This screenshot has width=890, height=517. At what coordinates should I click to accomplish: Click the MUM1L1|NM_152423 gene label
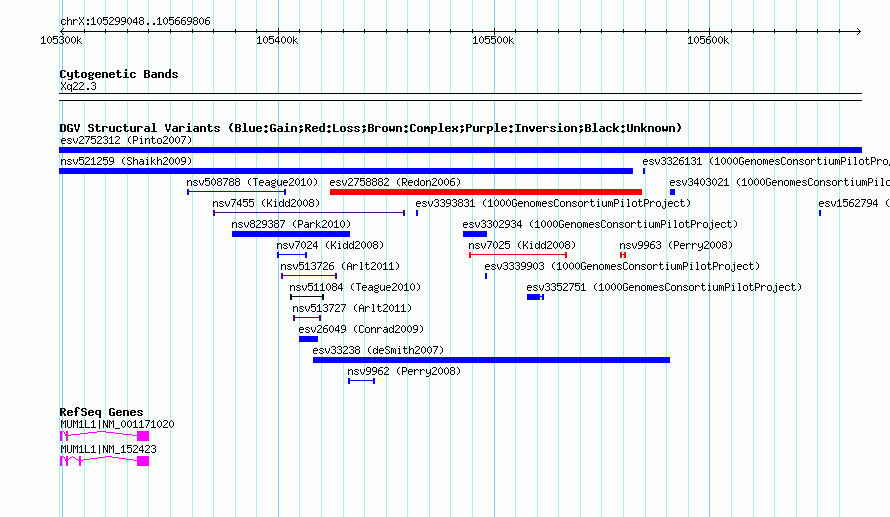tap(108, 449)
